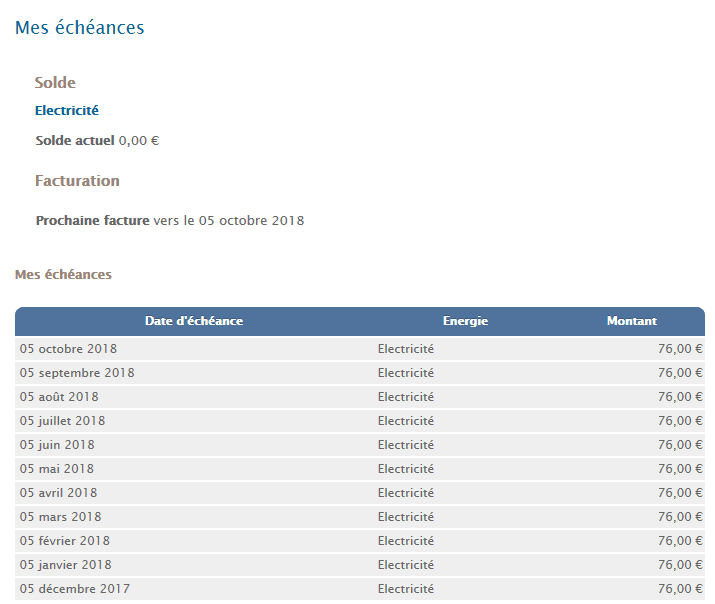
Task: Click the blue Electricité link under Solde
Action: pos(67,111)
